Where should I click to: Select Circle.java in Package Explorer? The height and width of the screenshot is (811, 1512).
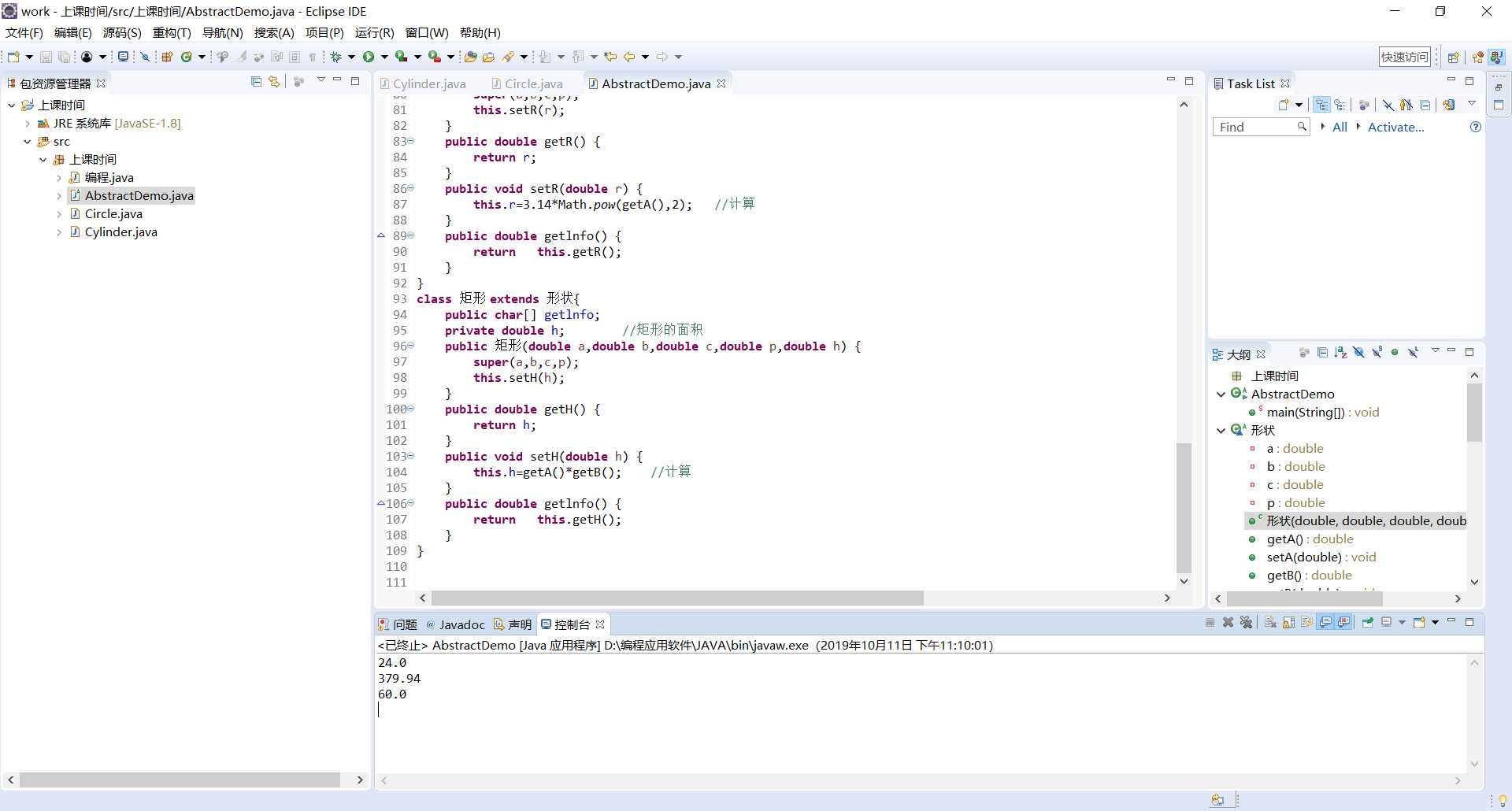pos(113,214)
